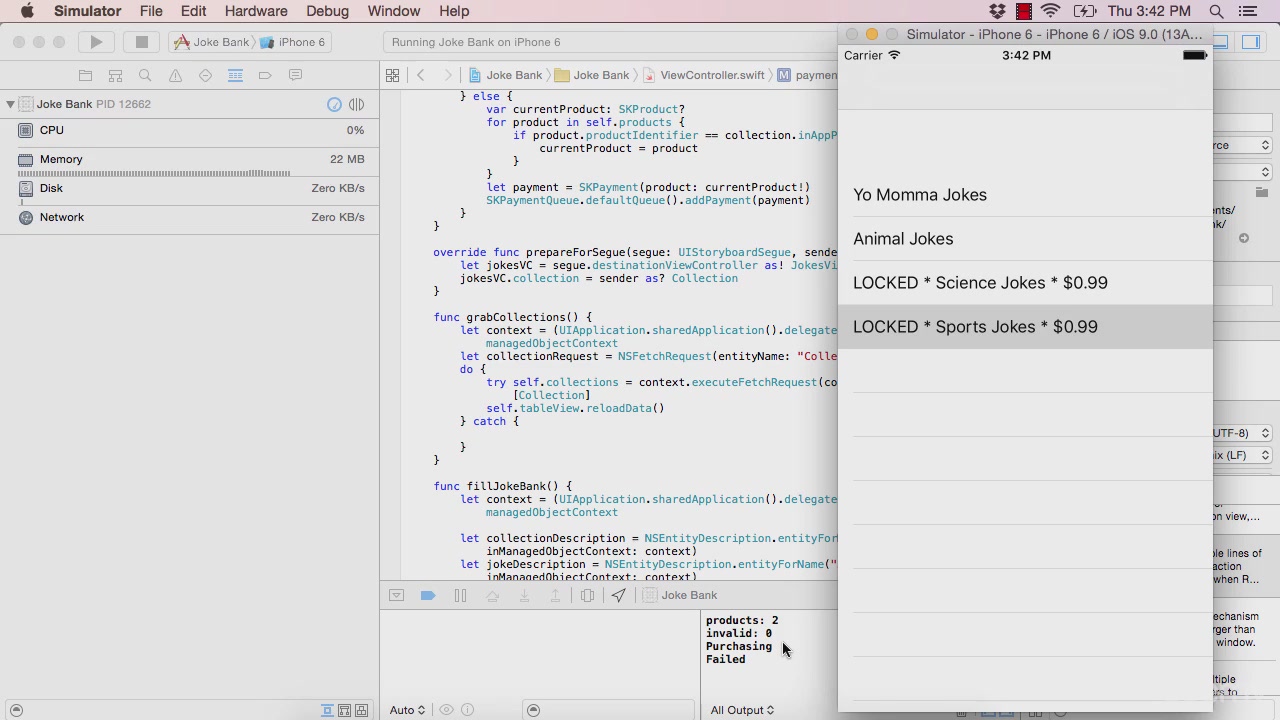The height and width of the screenshot is (720, 1280).
Task: Click the Step Into icon
Action: 524,595
